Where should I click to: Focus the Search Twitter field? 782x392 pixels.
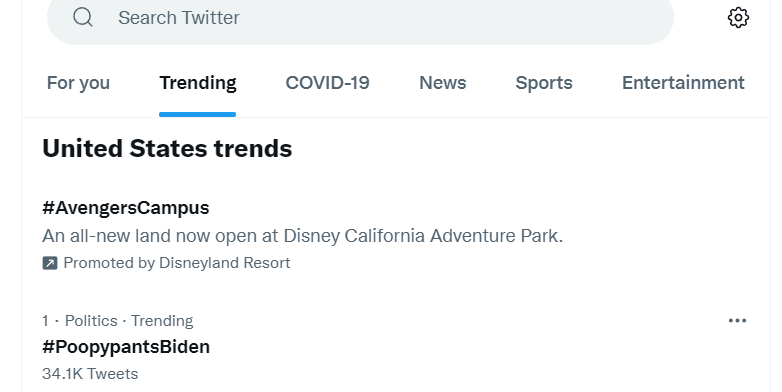(x=360, y=18)
